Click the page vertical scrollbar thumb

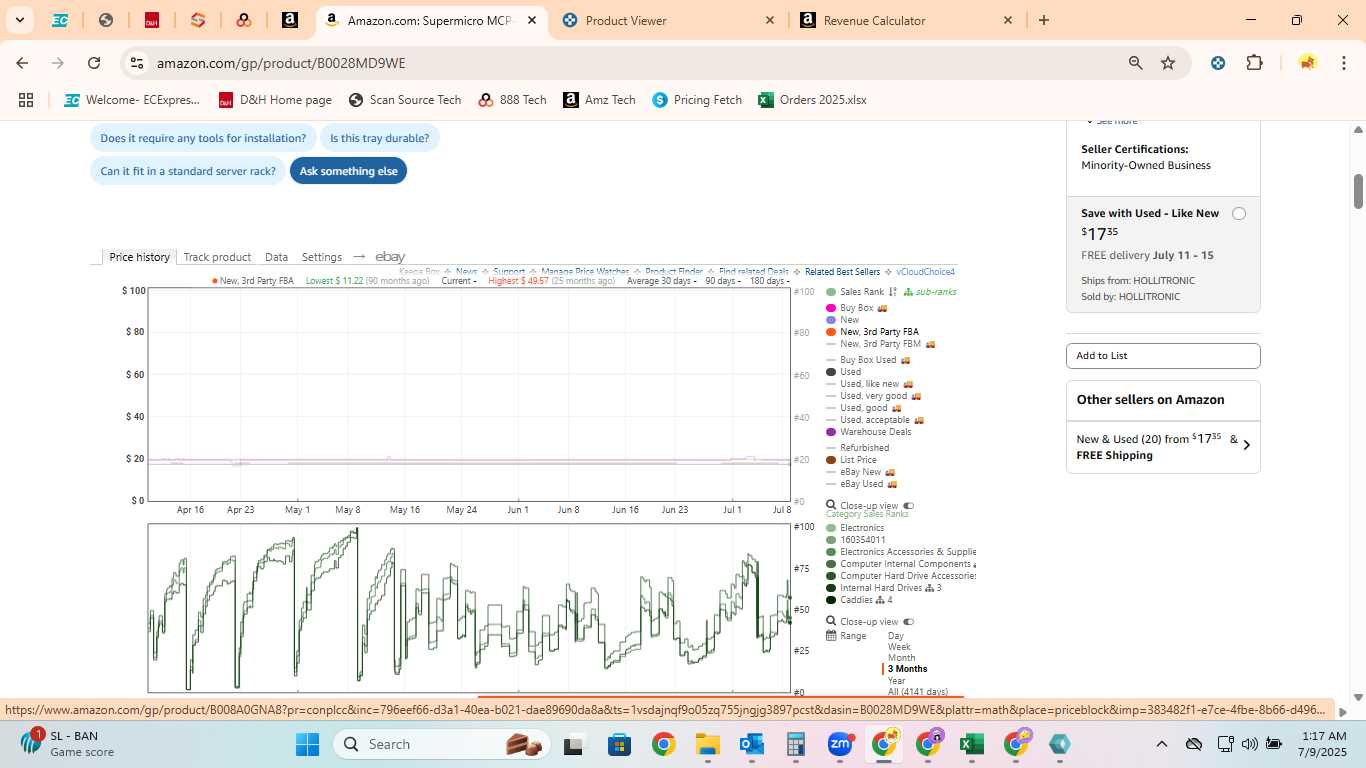[x=1358, y=191]
